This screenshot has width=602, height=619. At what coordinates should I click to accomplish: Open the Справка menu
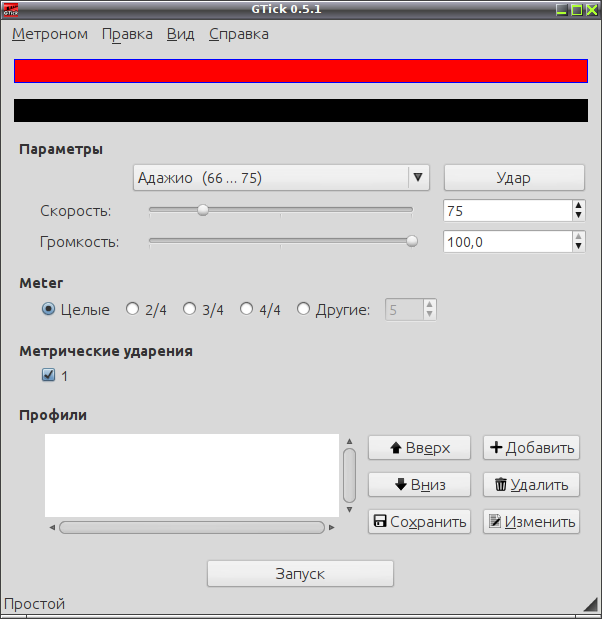[239, 34]
